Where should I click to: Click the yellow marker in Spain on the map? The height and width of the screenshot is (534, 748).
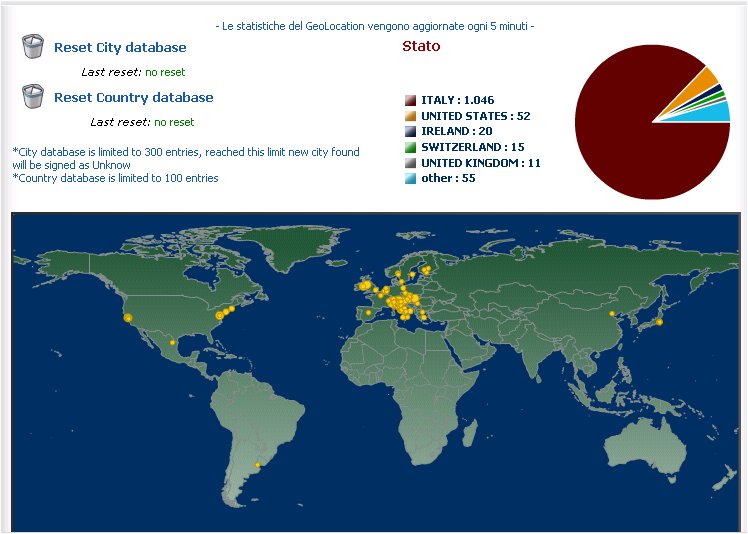coord(368,313)
